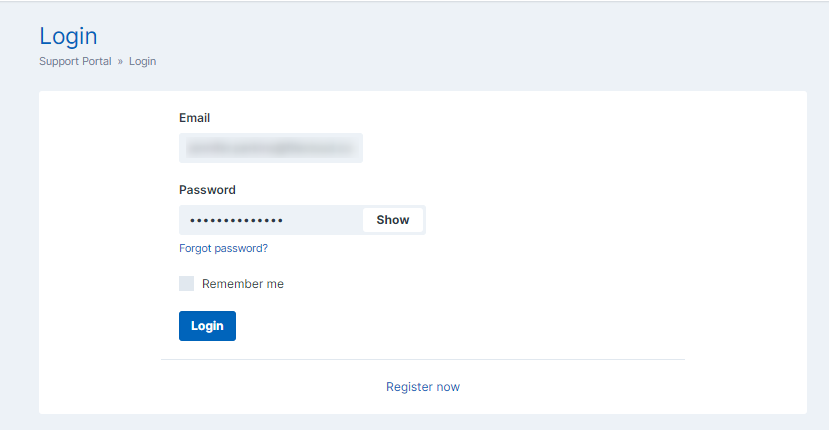
Task: Click the Email input field
Action: pyautogui.click(x=270, y=148)
